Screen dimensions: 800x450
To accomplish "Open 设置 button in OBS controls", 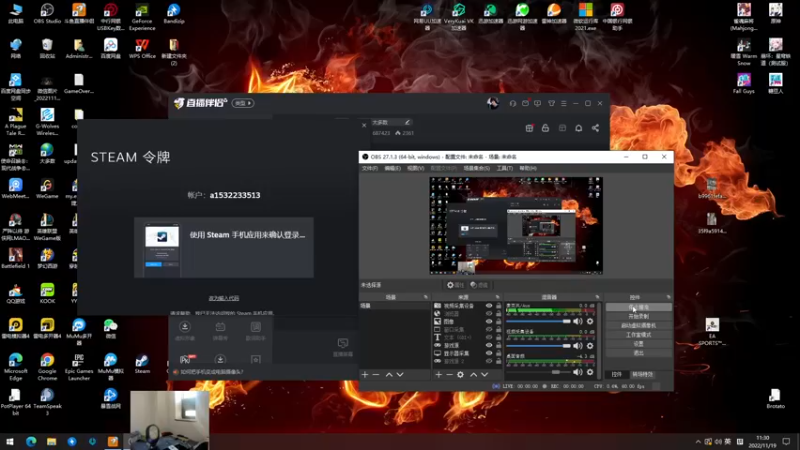I will click(639, 344).
